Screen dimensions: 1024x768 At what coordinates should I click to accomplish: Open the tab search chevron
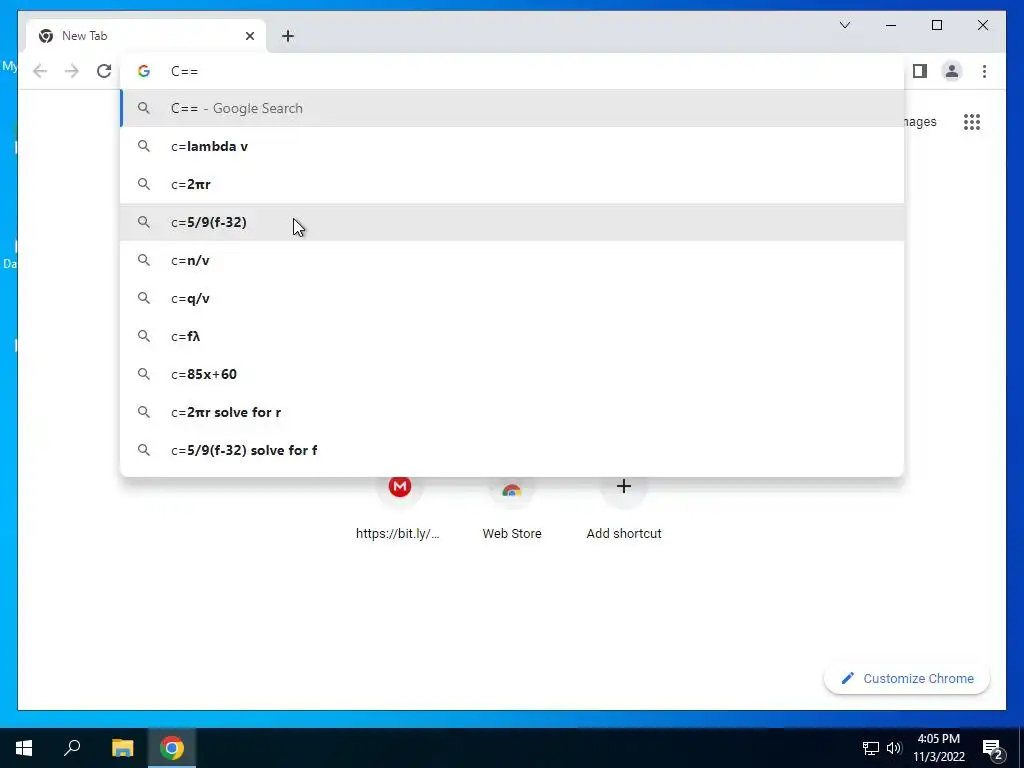(844, 25)
